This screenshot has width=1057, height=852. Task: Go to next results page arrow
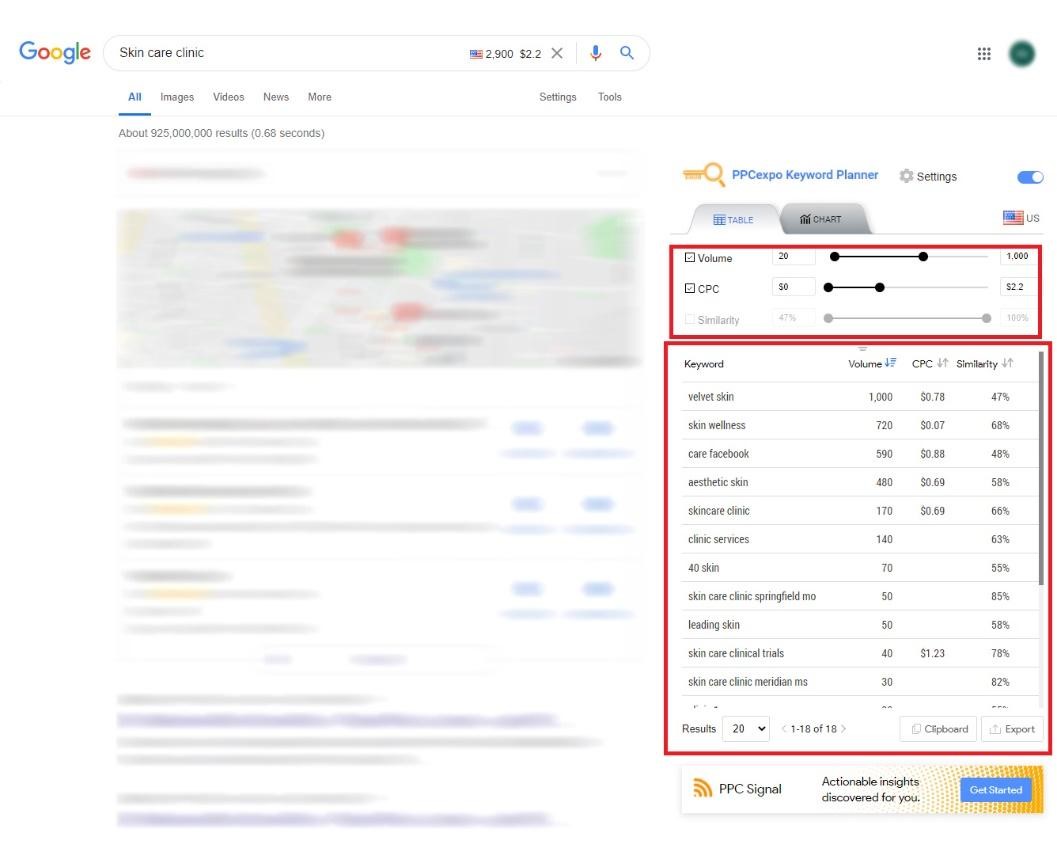pos(843,729)
